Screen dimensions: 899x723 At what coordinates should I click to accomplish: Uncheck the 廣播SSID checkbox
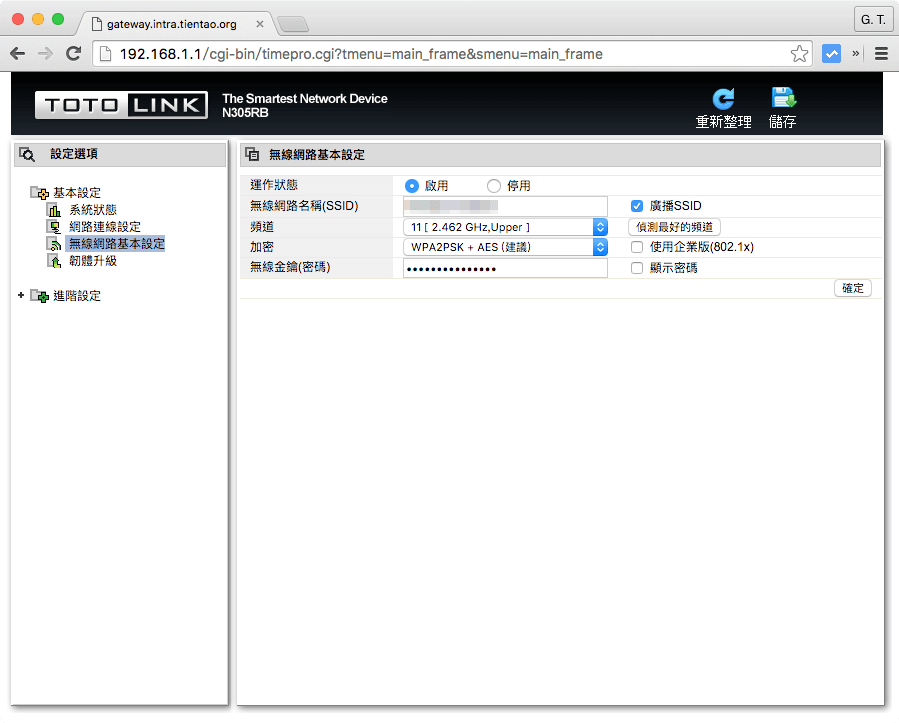point(637,206)
